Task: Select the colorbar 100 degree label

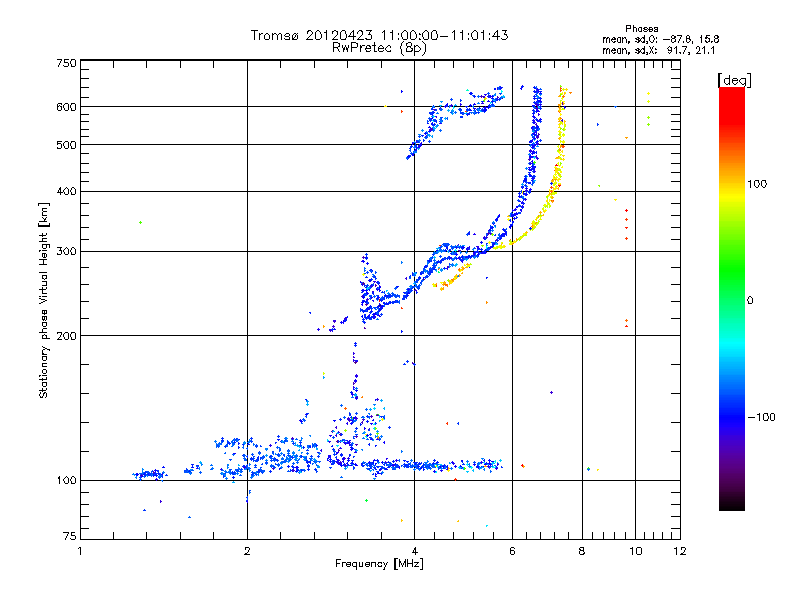Action: click(x=757, y=184)
